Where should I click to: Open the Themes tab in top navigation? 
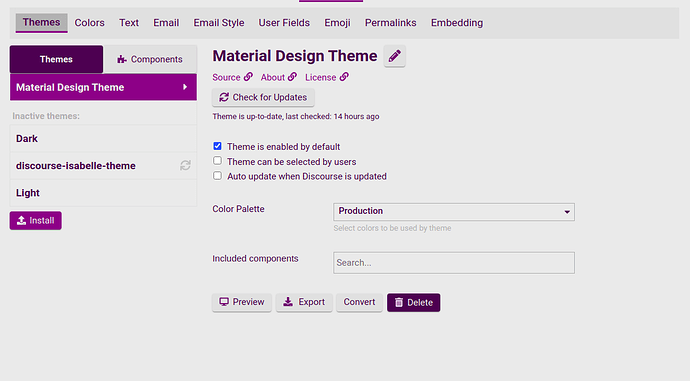pyautogui.click(x=41, y=22)
